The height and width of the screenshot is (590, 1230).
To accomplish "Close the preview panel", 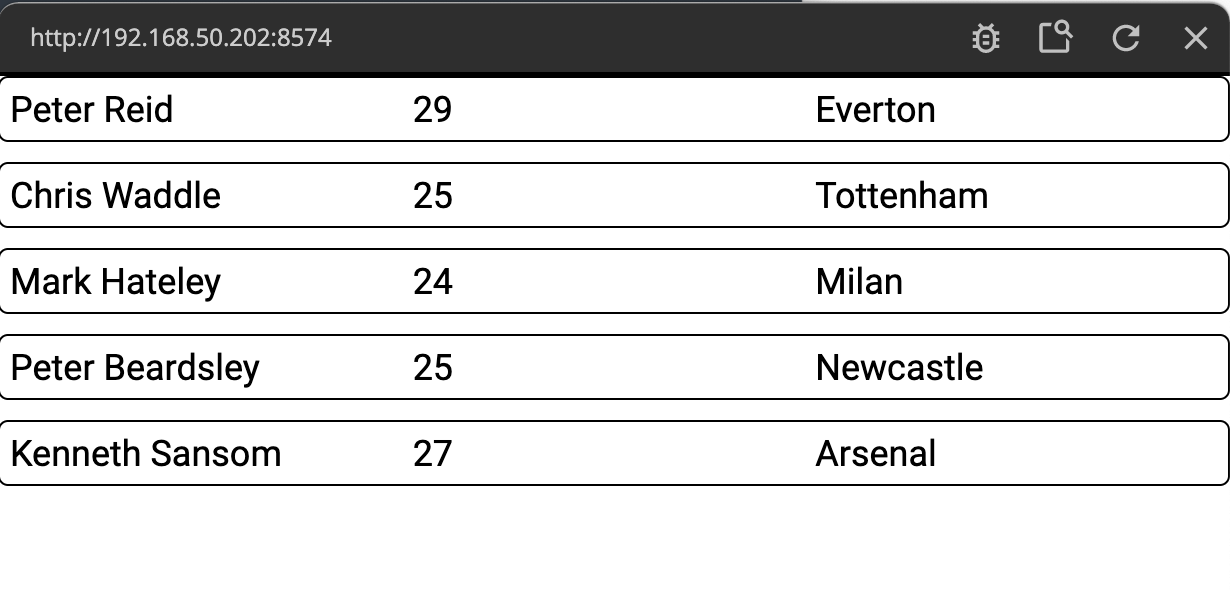I will tap(1195, 38).
